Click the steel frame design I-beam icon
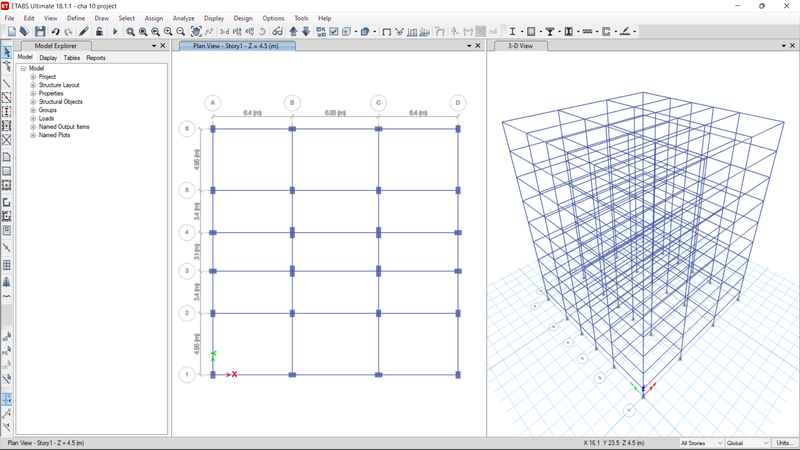Screen dimensions: 800x450 click(x=512, y=32)
